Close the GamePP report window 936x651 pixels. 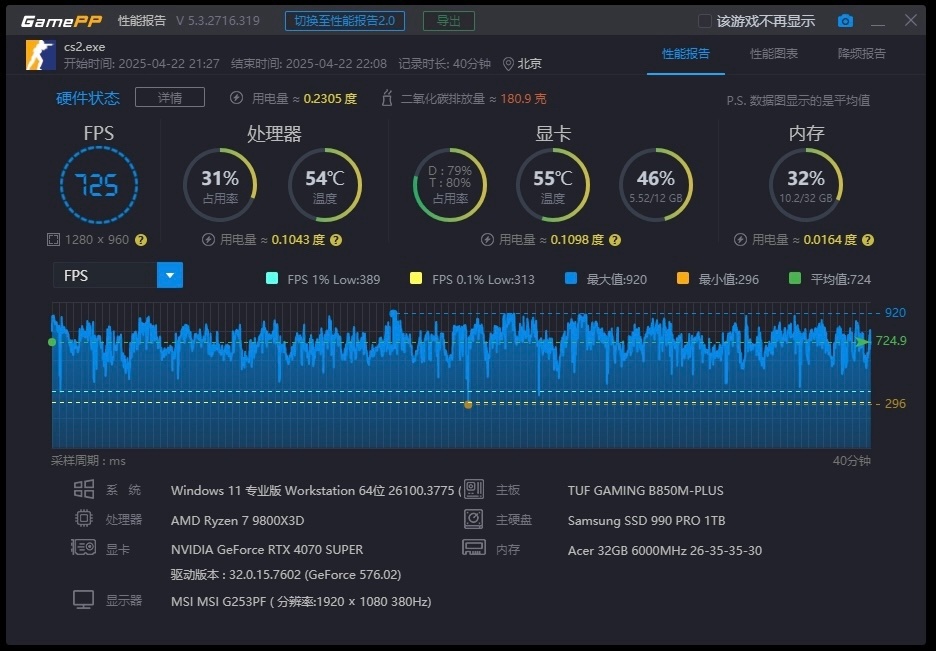click(910, 20)
